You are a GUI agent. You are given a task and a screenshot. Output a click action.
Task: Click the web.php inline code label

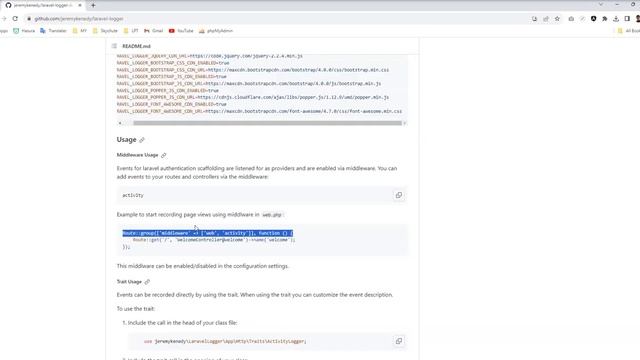click(x=272, y=215)
